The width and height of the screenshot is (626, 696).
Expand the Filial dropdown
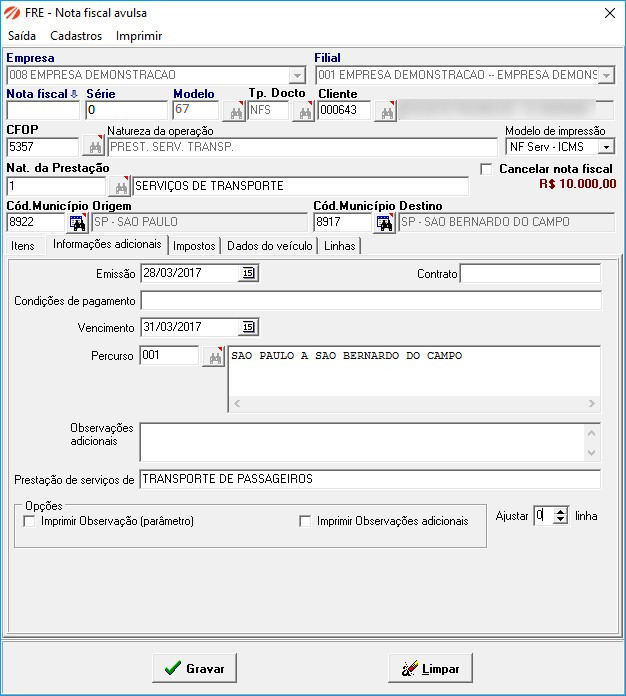point(606,75)
